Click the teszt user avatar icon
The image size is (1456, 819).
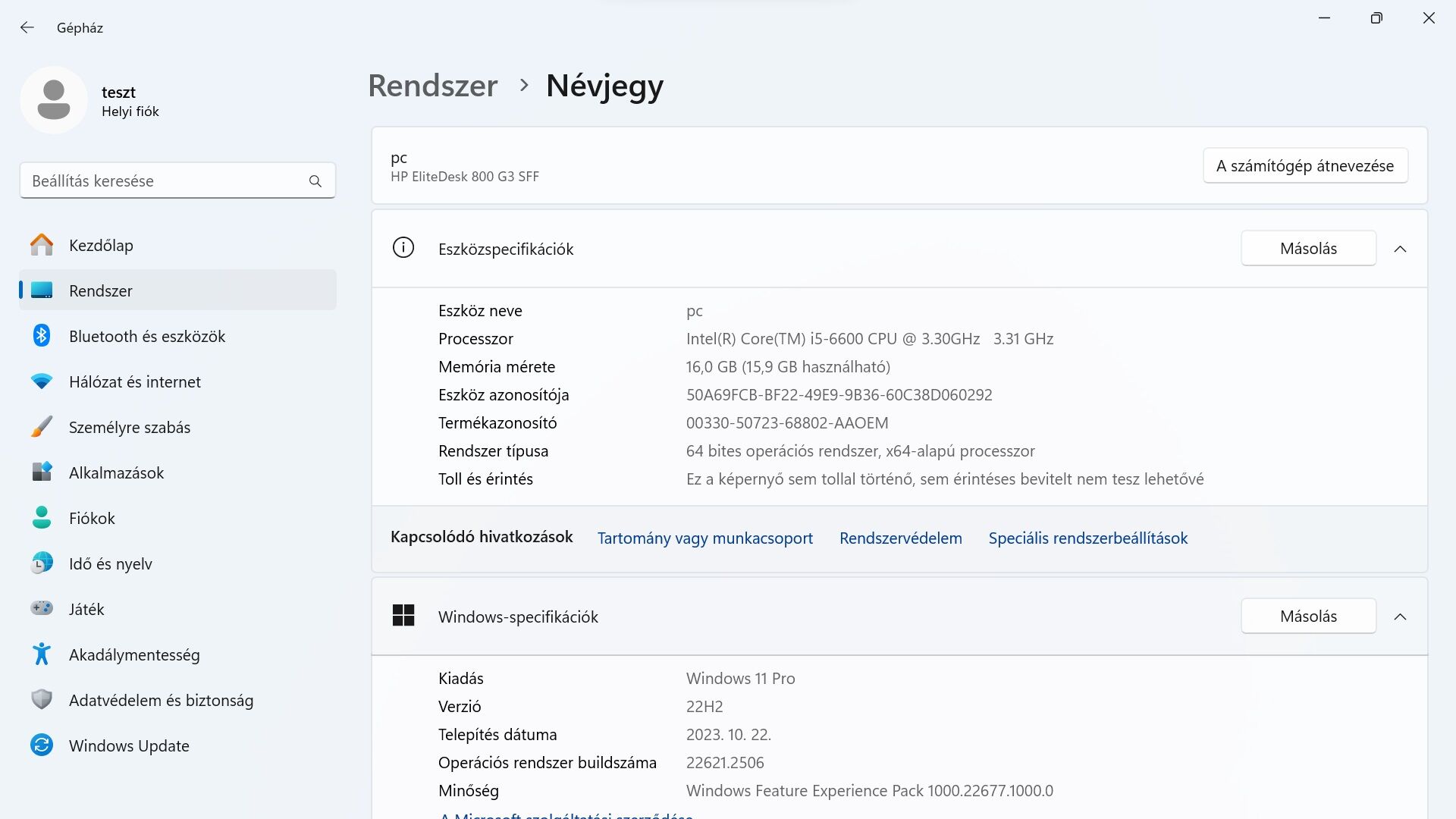pos(54,100)
